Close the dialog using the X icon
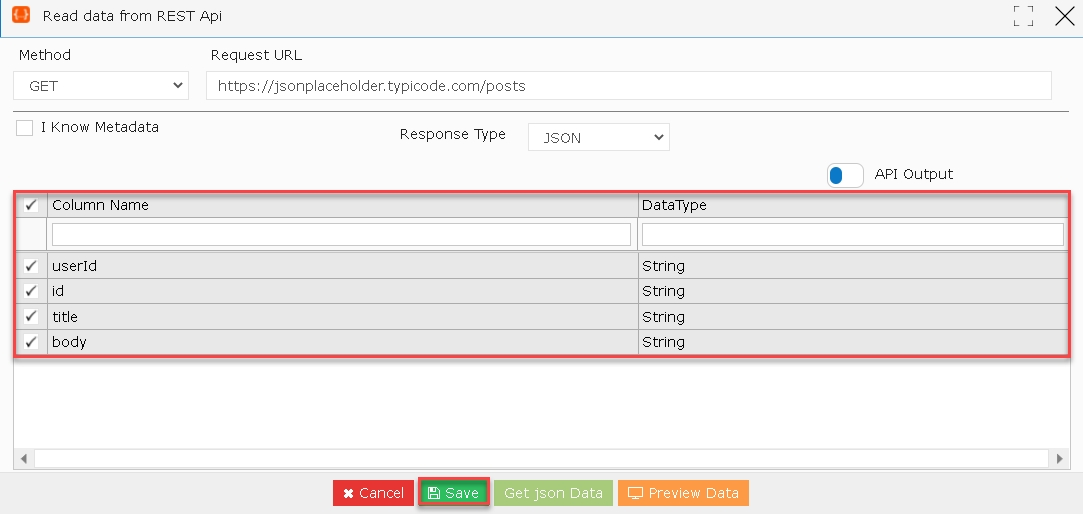This screenshot has height=514, width=1083. click(1065, 16)
